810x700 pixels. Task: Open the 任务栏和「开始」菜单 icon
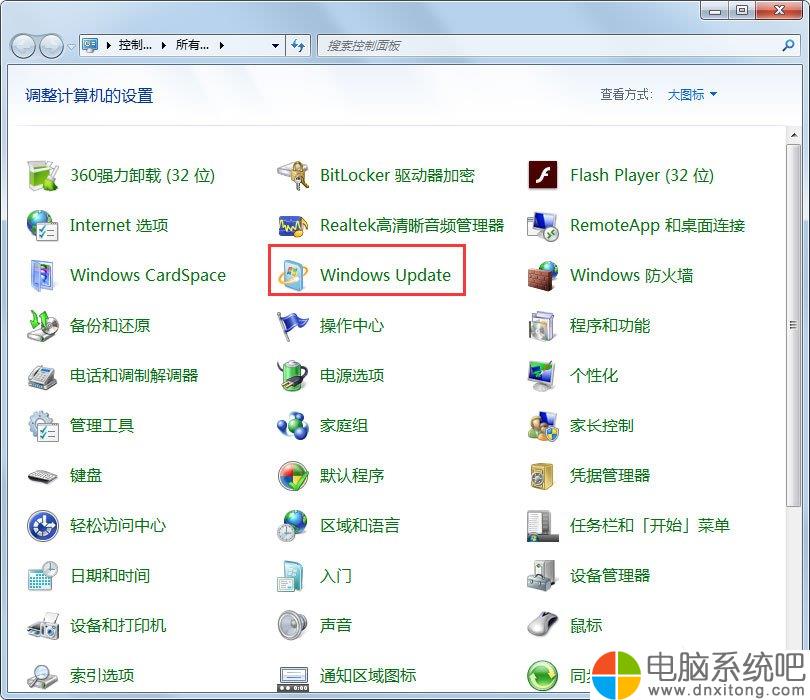pos(543,526)
